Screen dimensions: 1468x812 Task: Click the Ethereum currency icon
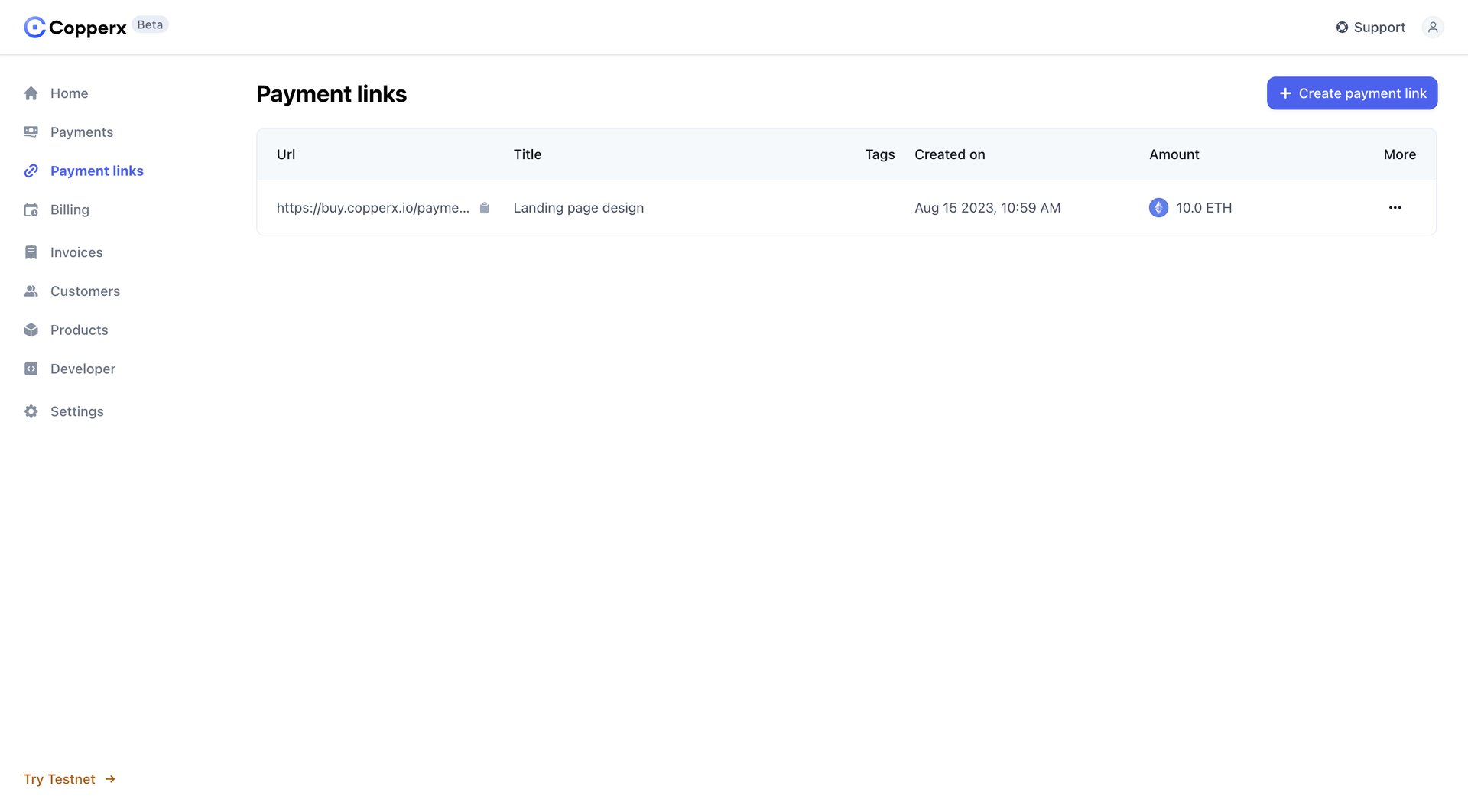(x=1158, y=207)
